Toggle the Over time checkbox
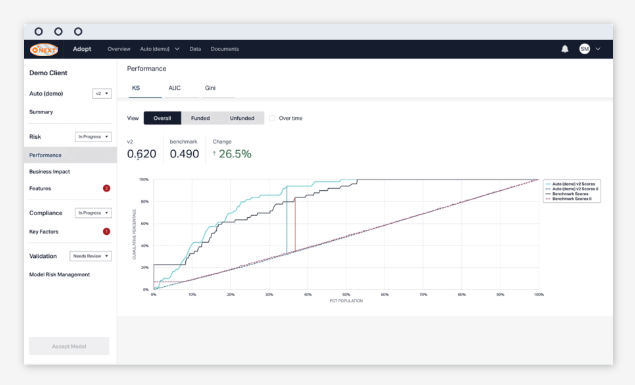Image resolution: width=635 pixels, height=385 pixels. click(272, 118)
